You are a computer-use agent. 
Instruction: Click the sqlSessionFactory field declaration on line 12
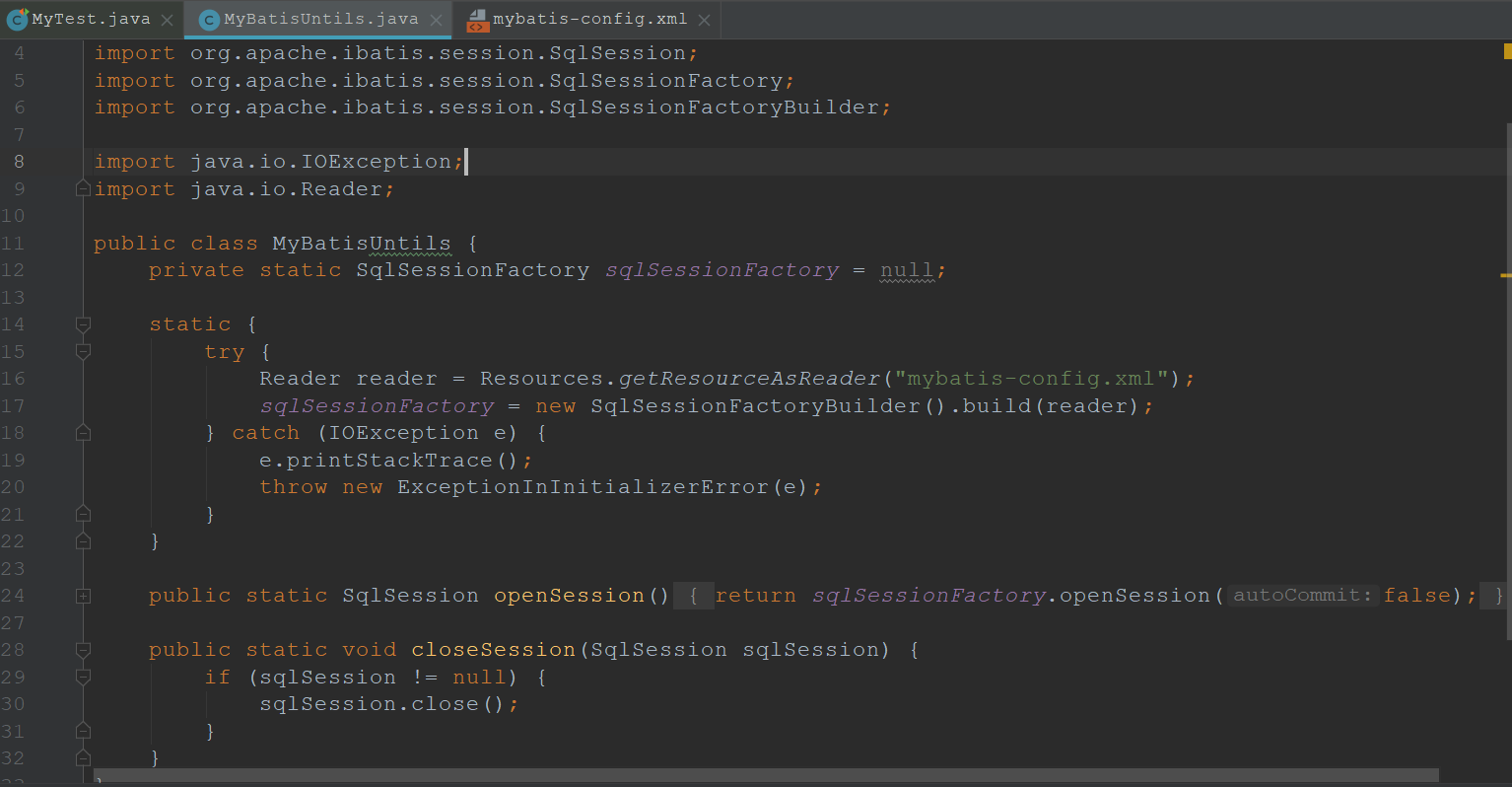[x=722, y=270]
